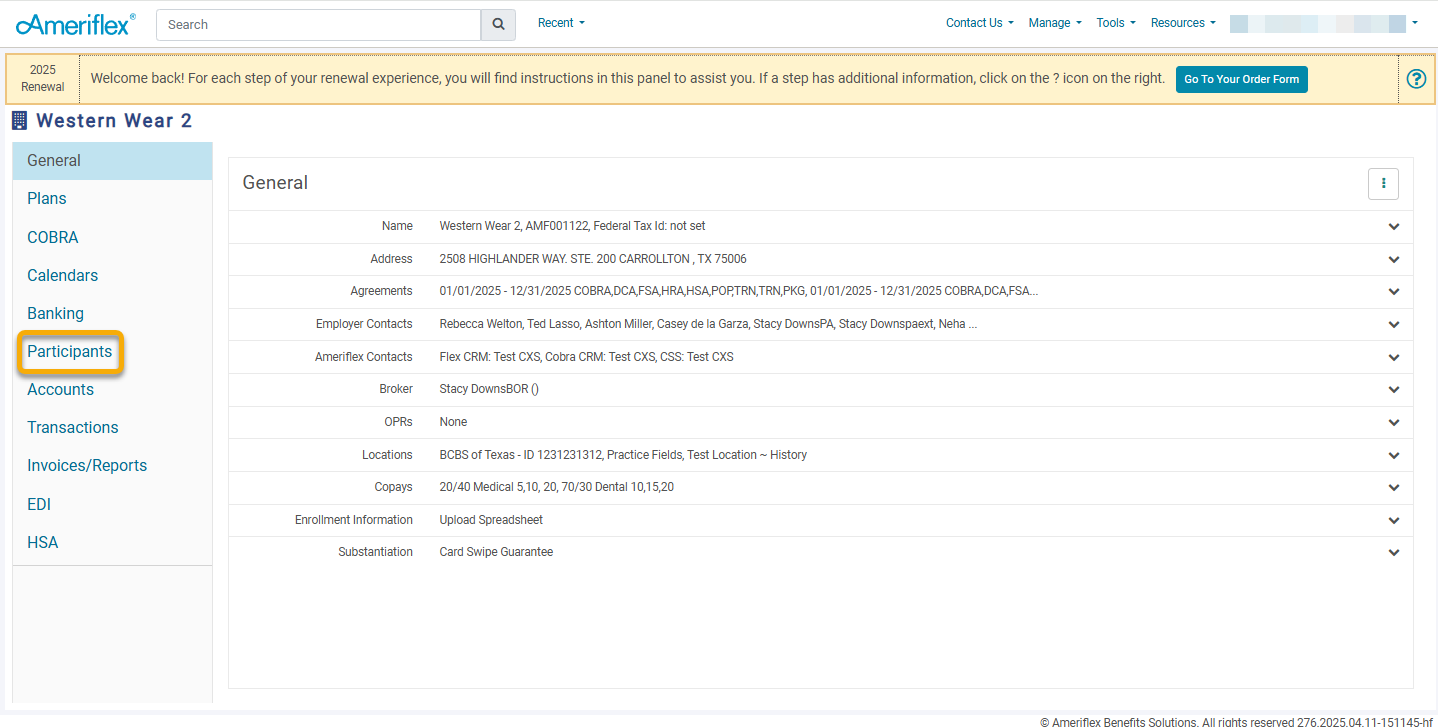Expand the Address row chevron
Screen dimensions: 1438x727
[1393, 260]
